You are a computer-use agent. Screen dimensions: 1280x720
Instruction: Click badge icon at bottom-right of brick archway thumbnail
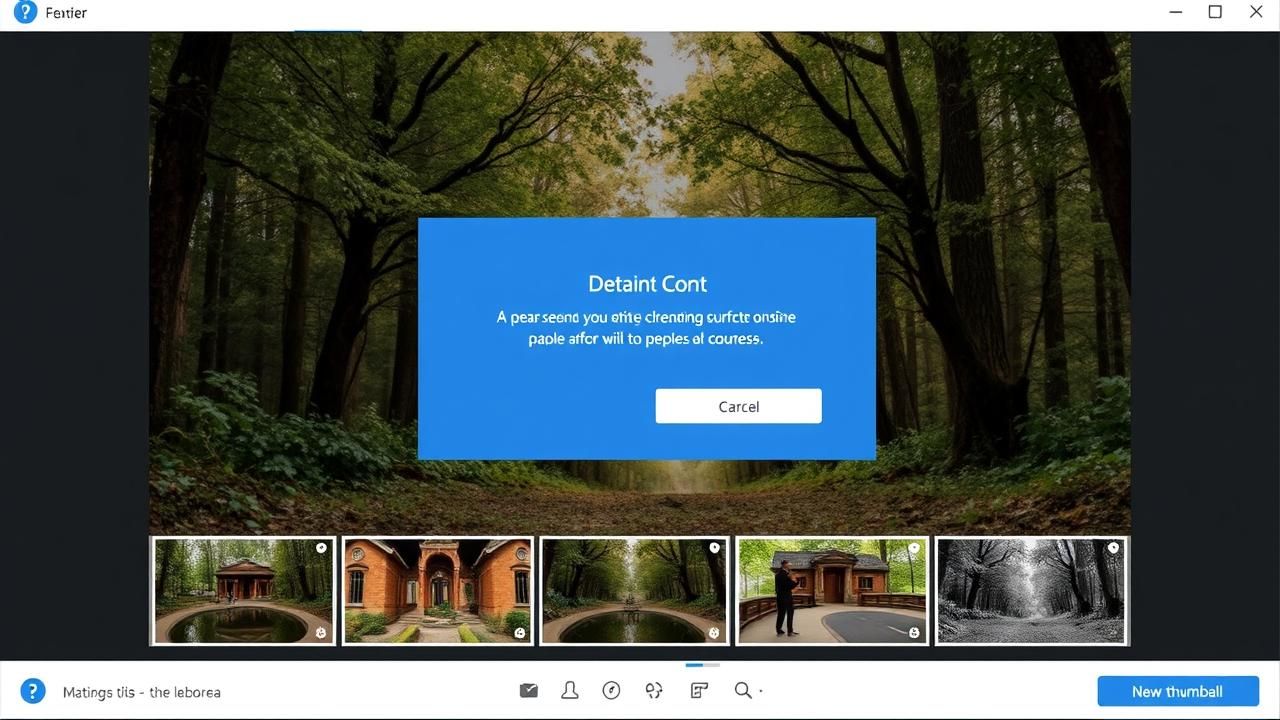tap(520, 632)
